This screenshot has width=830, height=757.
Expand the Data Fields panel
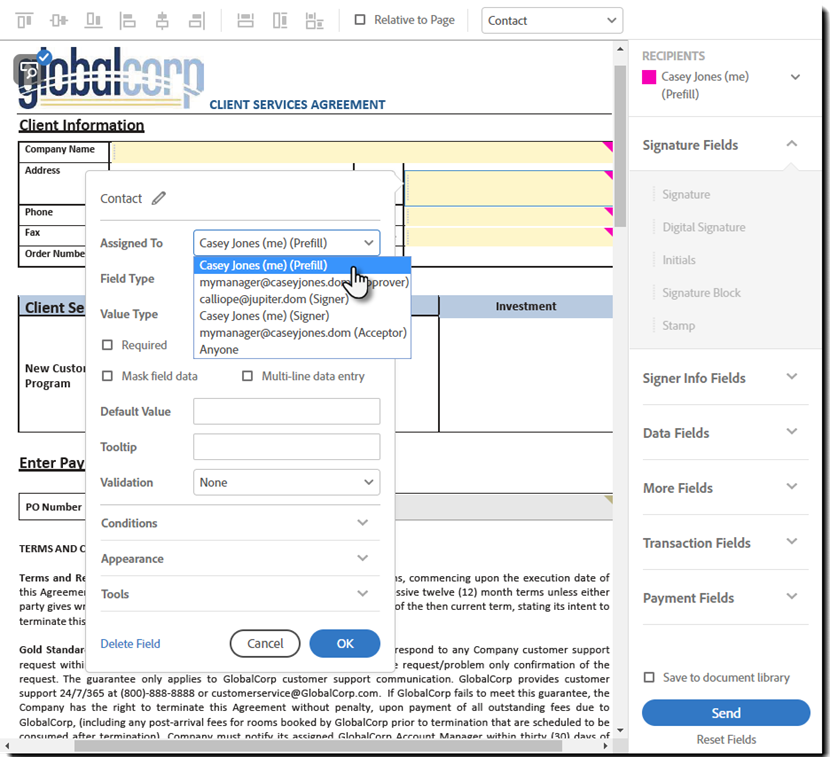(720, 433)
